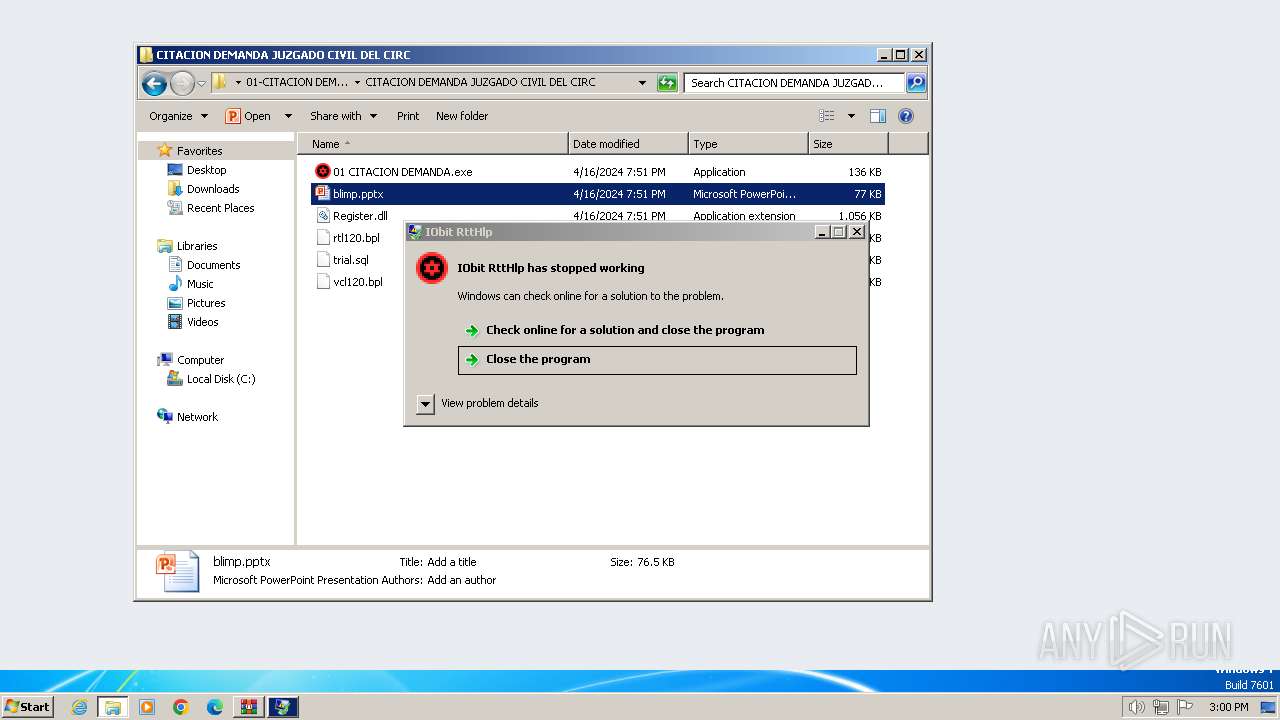Click the Windows Explorer taskbar icon
This screenshot has width=1280, height=720.
(112, 707)
